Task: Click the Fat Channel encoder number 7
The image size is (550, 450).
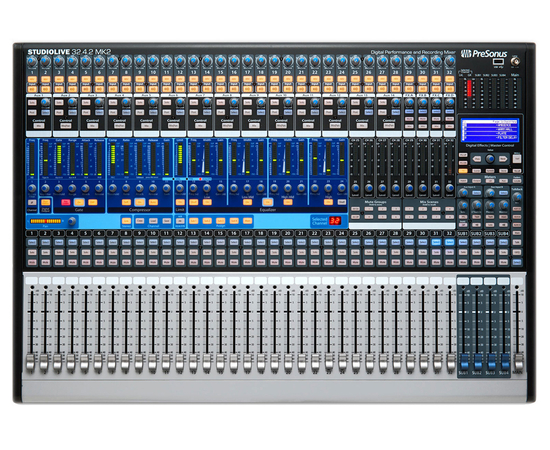Action: (x=113, y=188)
